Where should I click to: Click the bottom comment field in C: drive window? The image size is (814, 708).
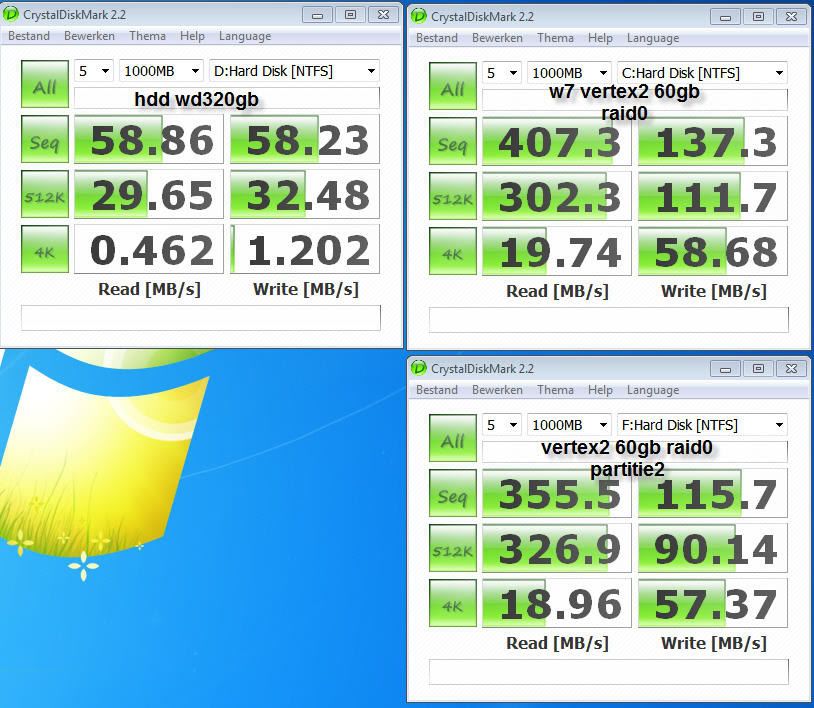(x=609, y=320)
